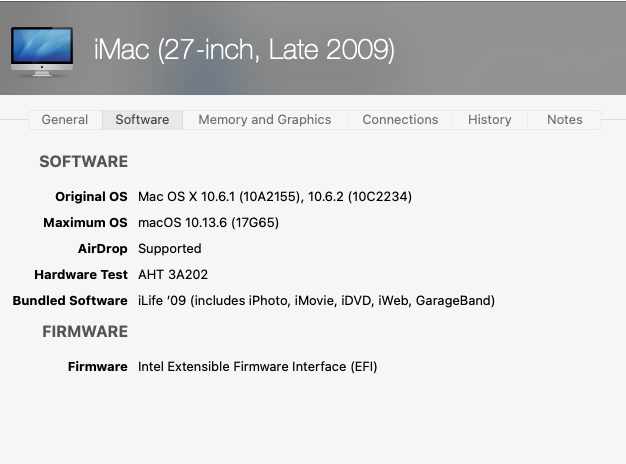Screen dimensions: 626x464
Task: Click the iMac (27-inch, Late 2009) title
Action: pos(244,49)
